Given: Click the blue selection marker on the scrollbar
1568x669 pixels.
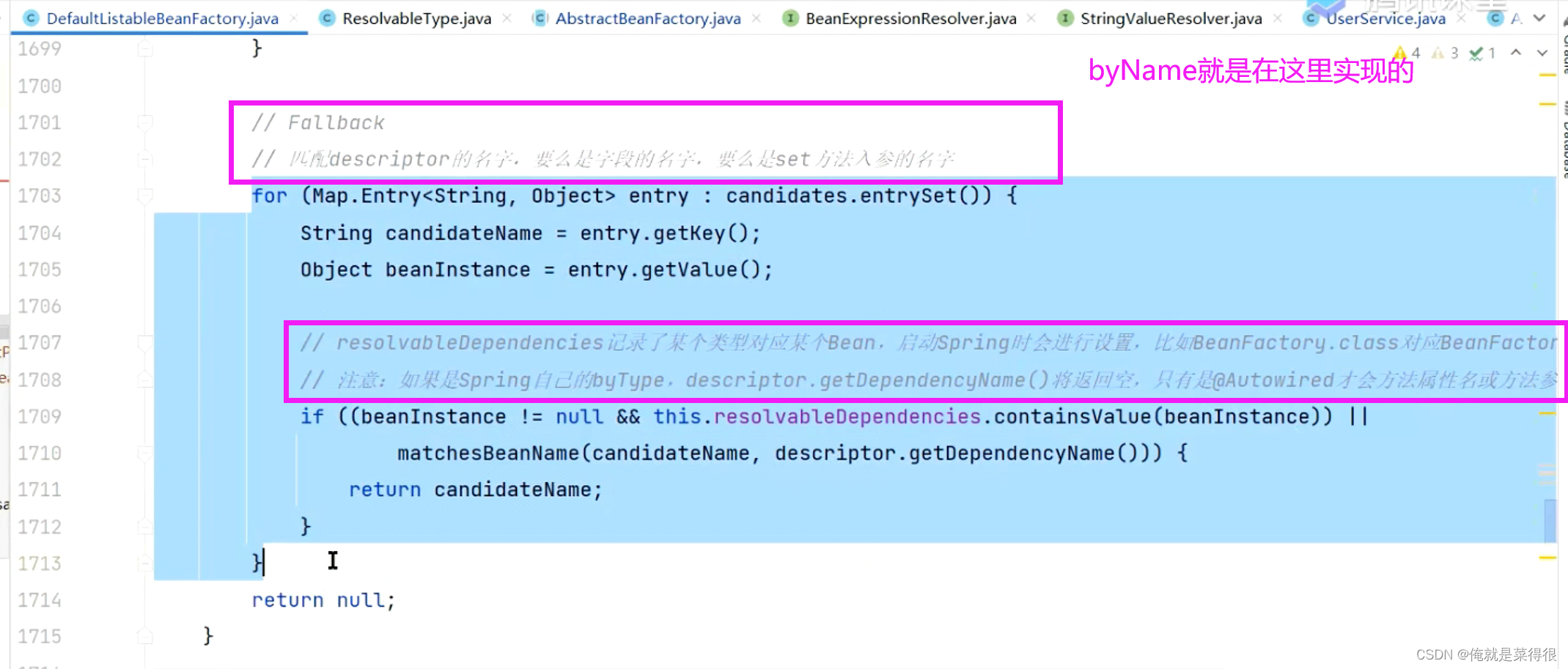Looking at the screenshot, I should (x=1550, y=520).
